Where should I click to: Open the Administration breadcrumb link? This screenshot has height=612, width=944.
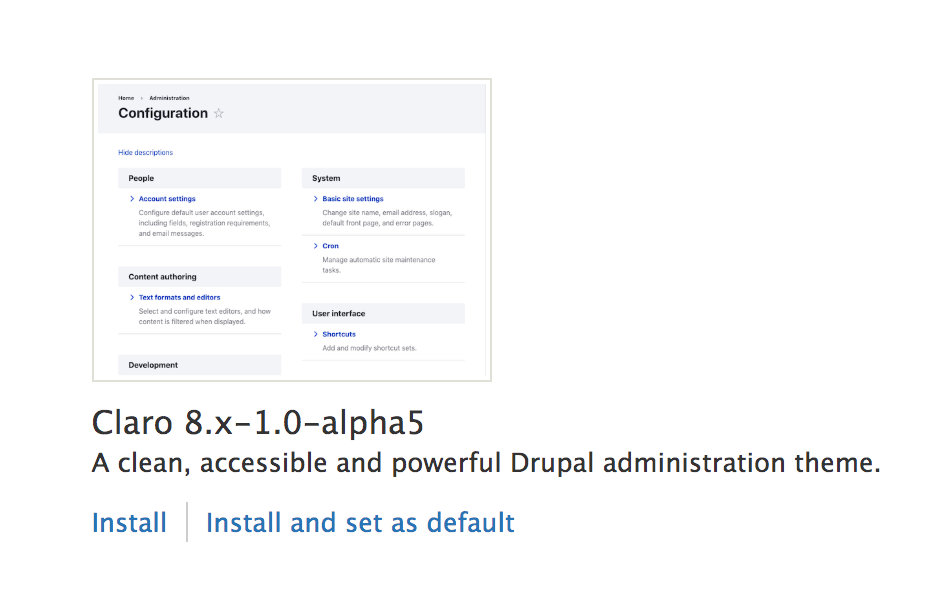point(169,97)
